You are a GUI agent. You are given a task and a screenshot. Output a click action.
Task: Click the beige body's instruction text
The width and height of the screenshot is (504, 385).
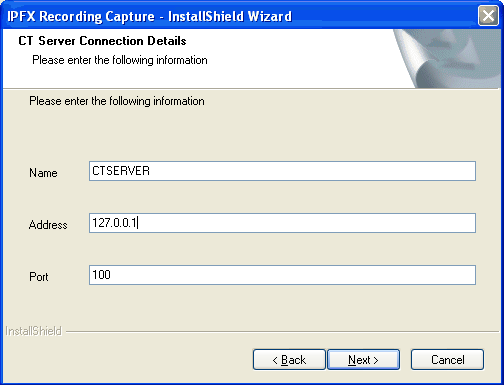pyautogui.click(x=117, y=101)
